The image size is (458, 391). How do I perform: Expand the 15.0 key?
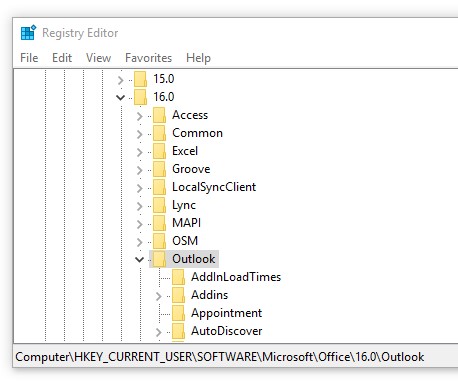120,80
